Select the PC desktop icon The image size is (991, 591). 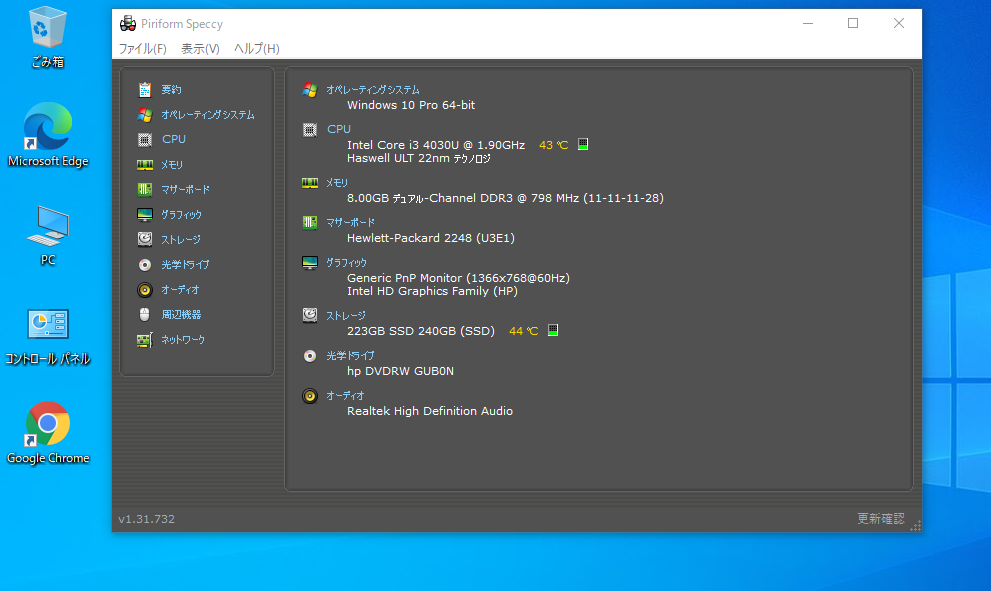click(48, 235)
